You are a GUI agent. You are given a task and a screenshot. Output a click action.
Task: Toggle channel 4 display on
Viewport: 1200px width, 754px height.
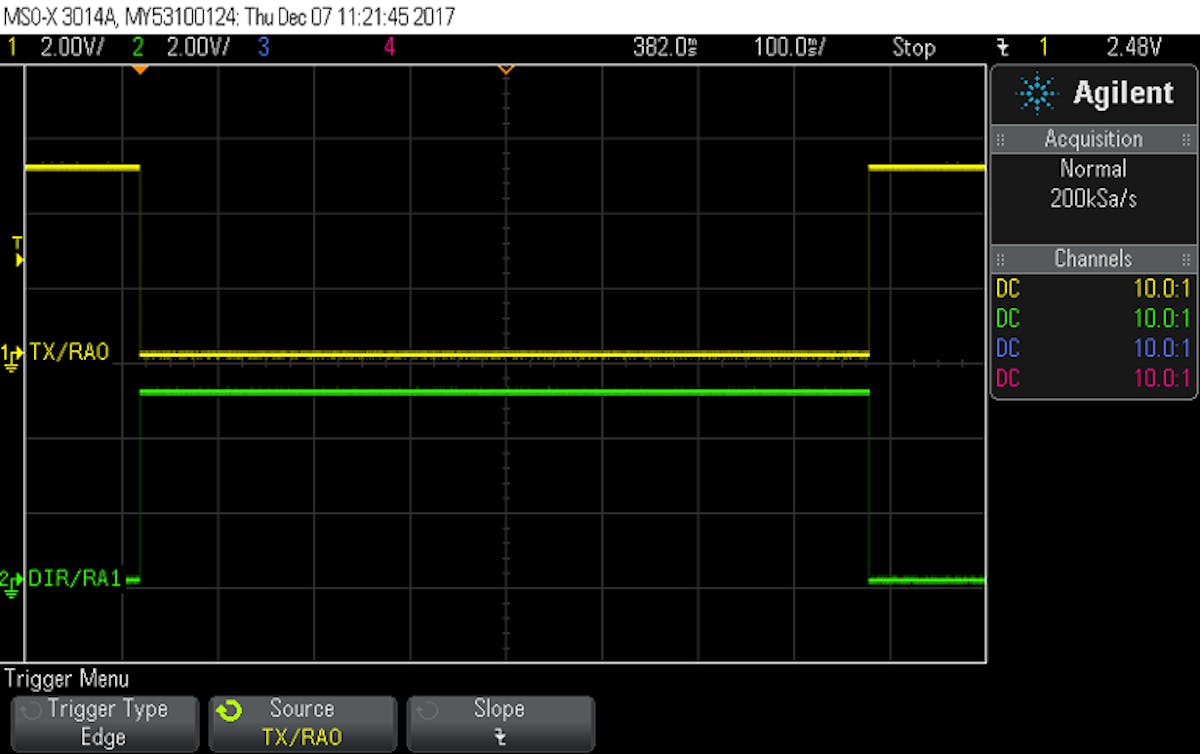click(x=390, y=47)
